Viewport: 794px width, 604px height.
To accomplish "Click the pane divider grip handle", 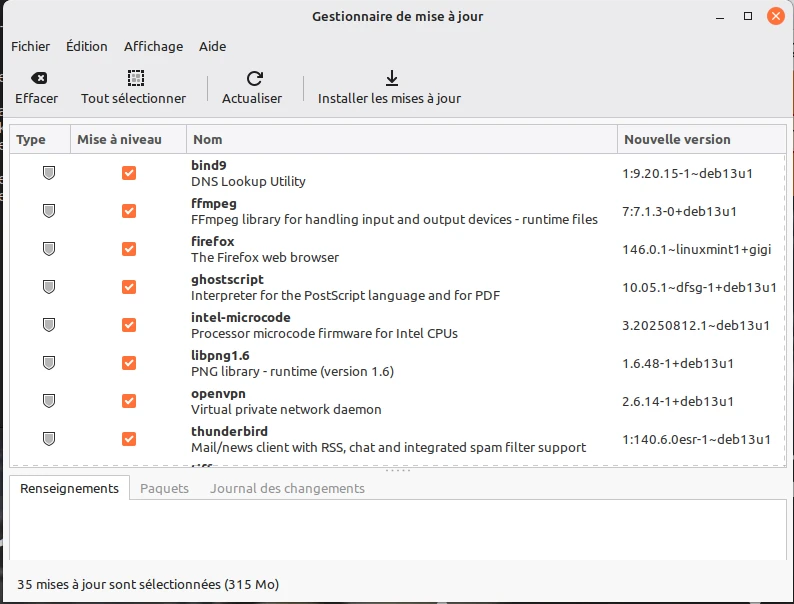I will tap(398, 471).
